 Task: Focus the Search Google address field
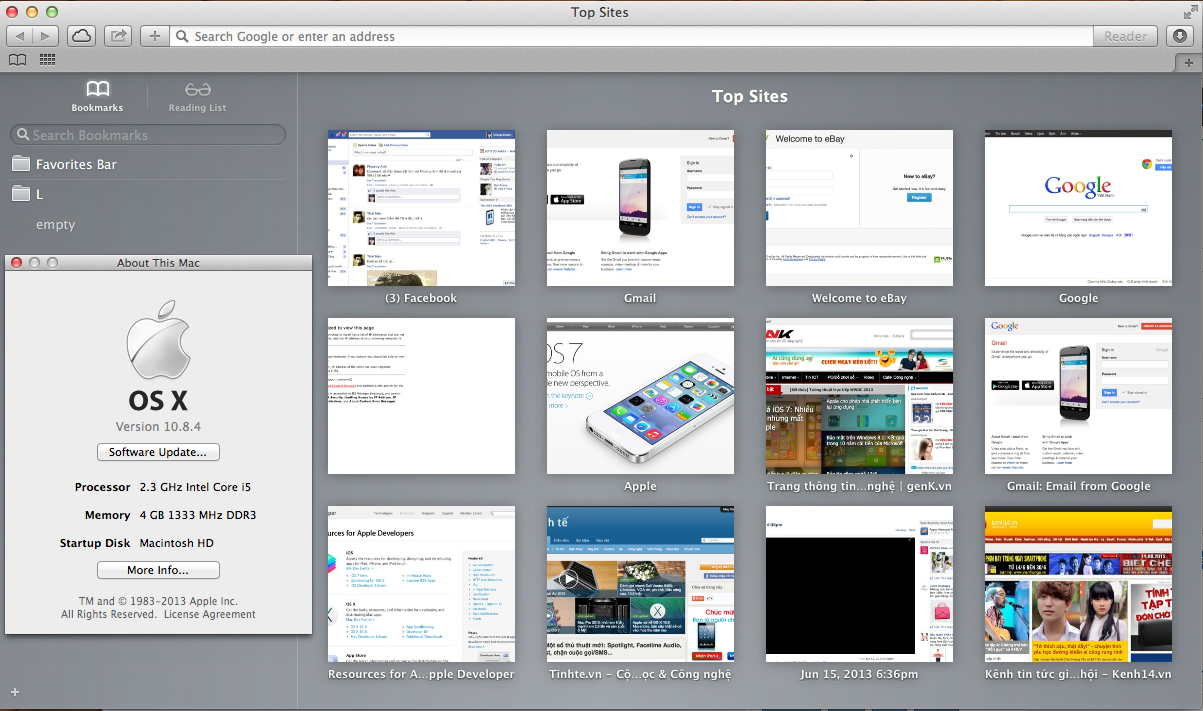coord(630,36)
